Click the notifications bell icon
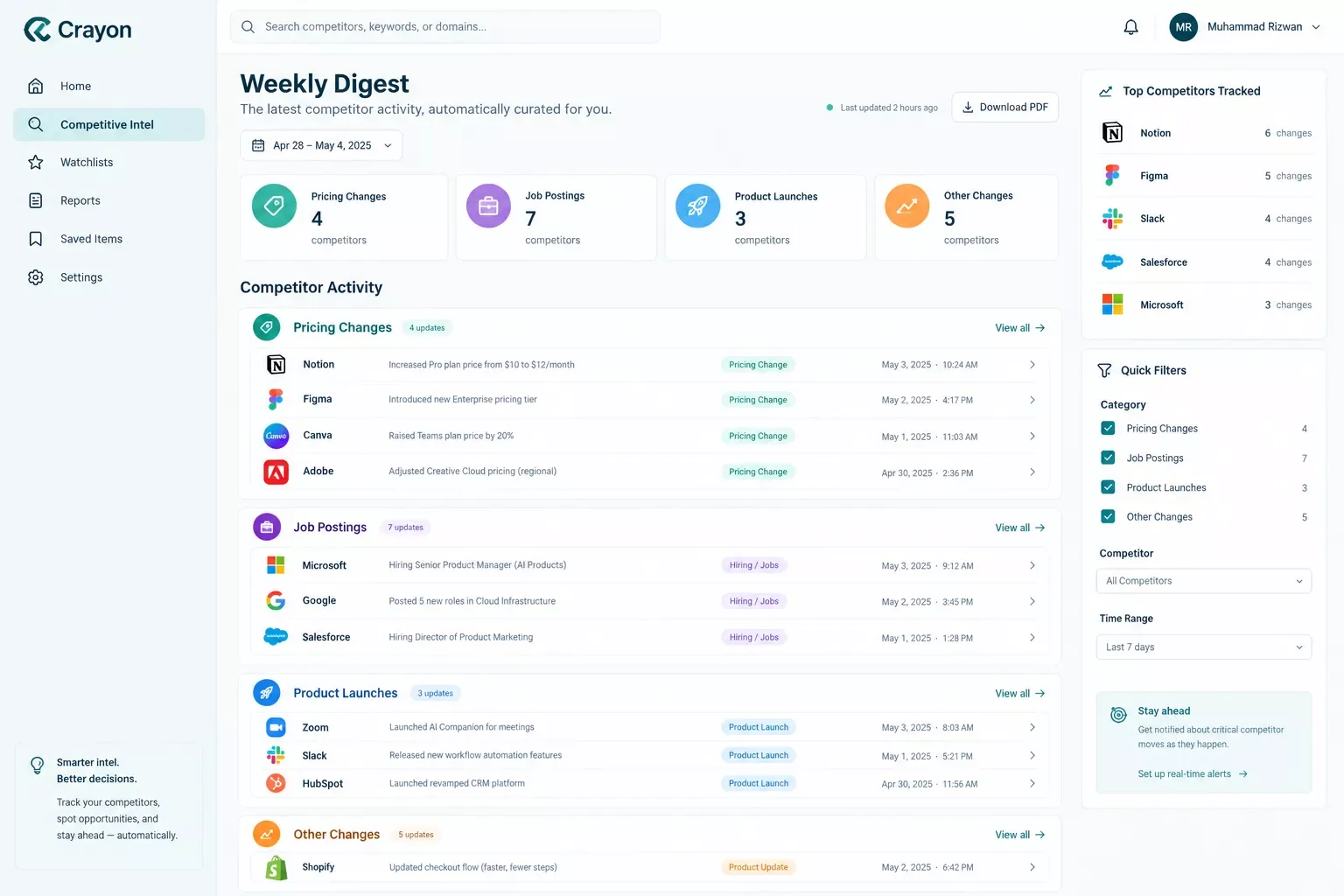1344x896 pixels. pos(1130,27)
